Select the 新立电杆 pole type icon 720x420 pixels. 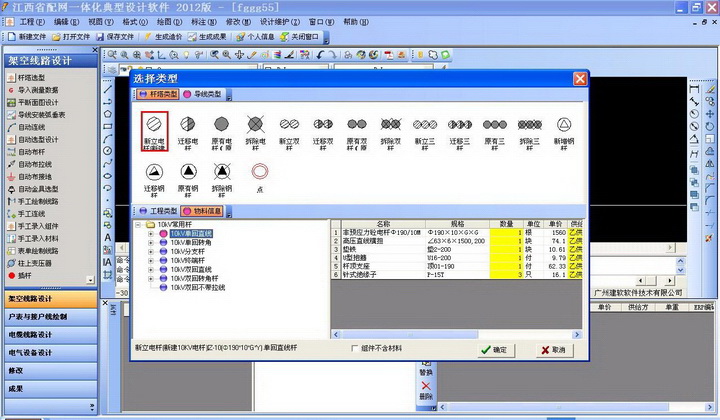(154, 131)
